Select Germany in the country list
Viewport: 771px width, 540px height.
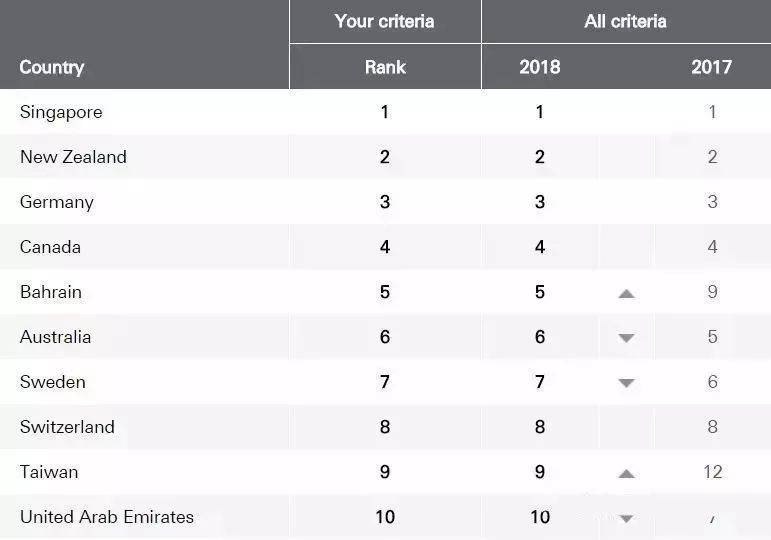pyautogui.click(x=57, y=202)
